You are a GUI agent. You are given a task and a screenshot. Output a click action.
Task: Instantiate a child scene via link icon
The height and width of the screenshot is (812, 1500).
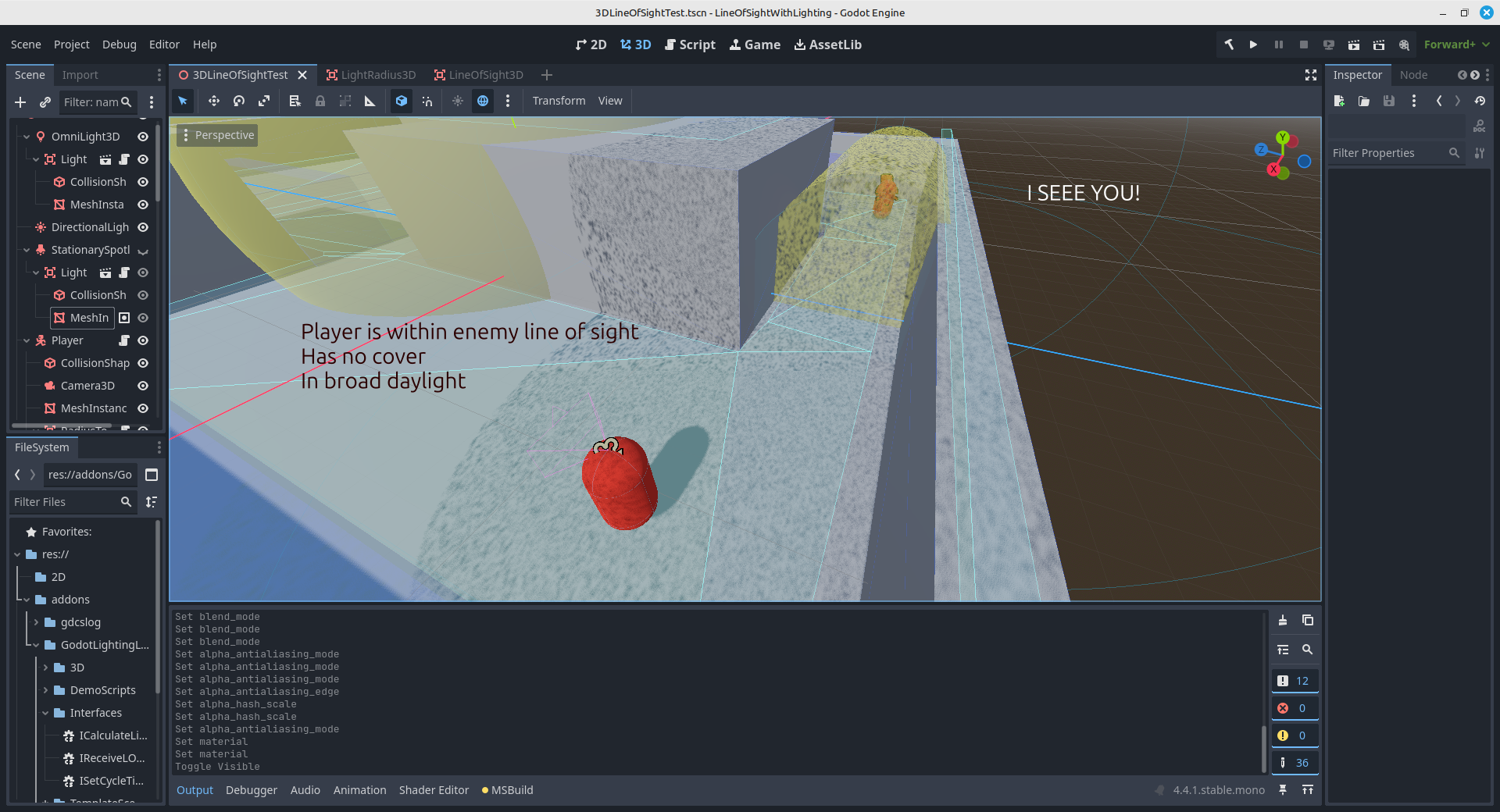click(45, 102)
